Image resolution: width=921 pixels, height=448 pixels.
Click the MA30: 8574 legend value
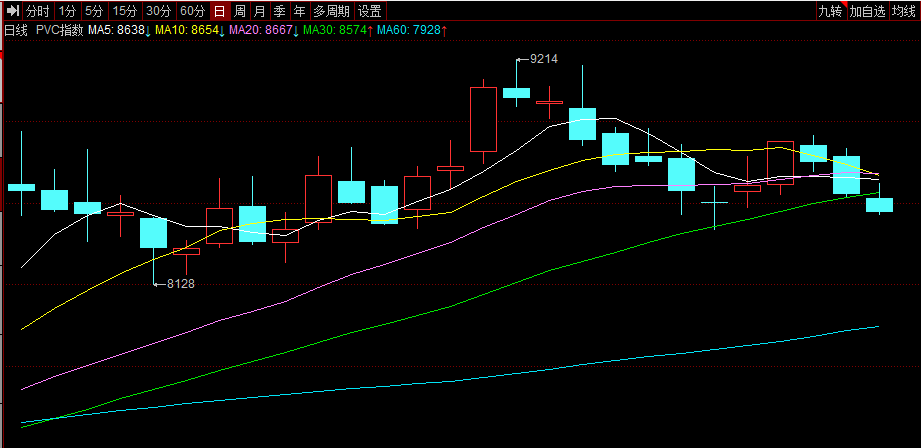coord(338,30)
